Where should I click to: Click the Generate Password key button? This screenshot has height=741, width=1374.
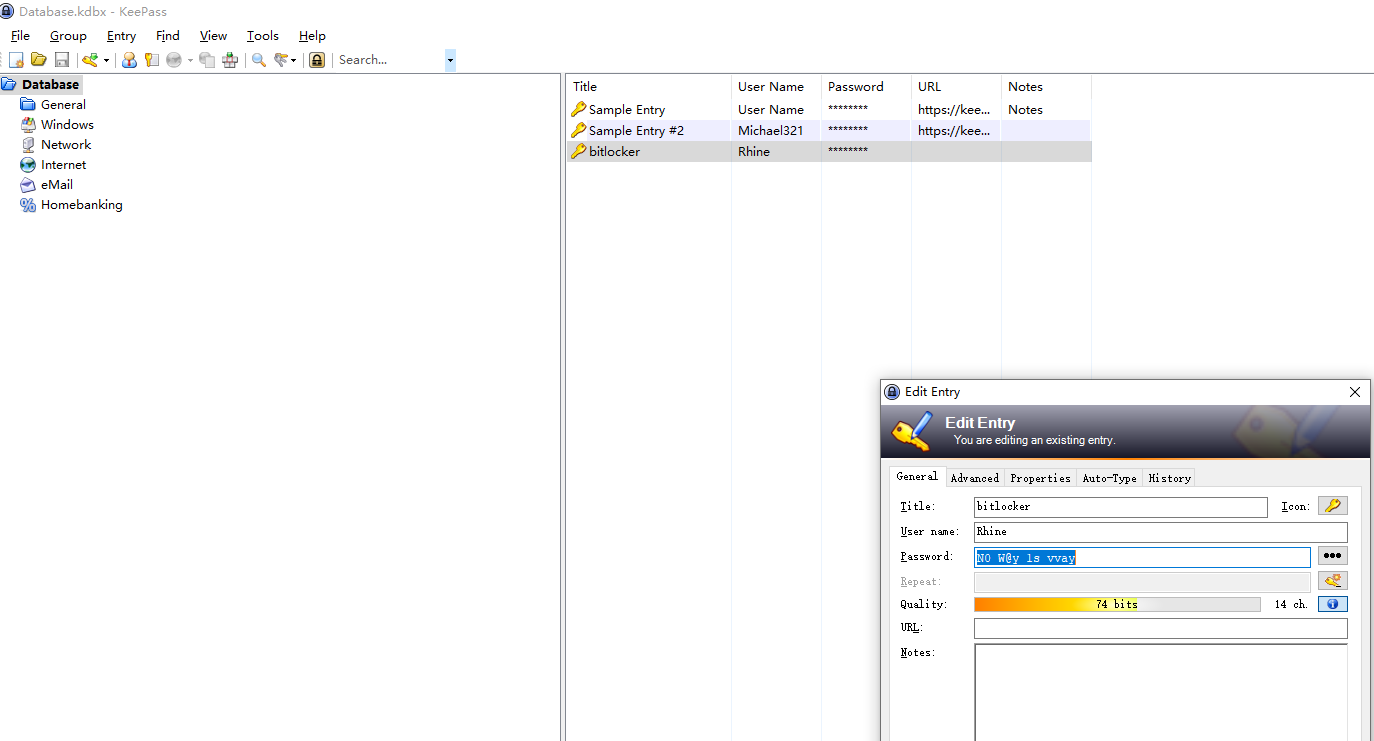point(1332,581)
